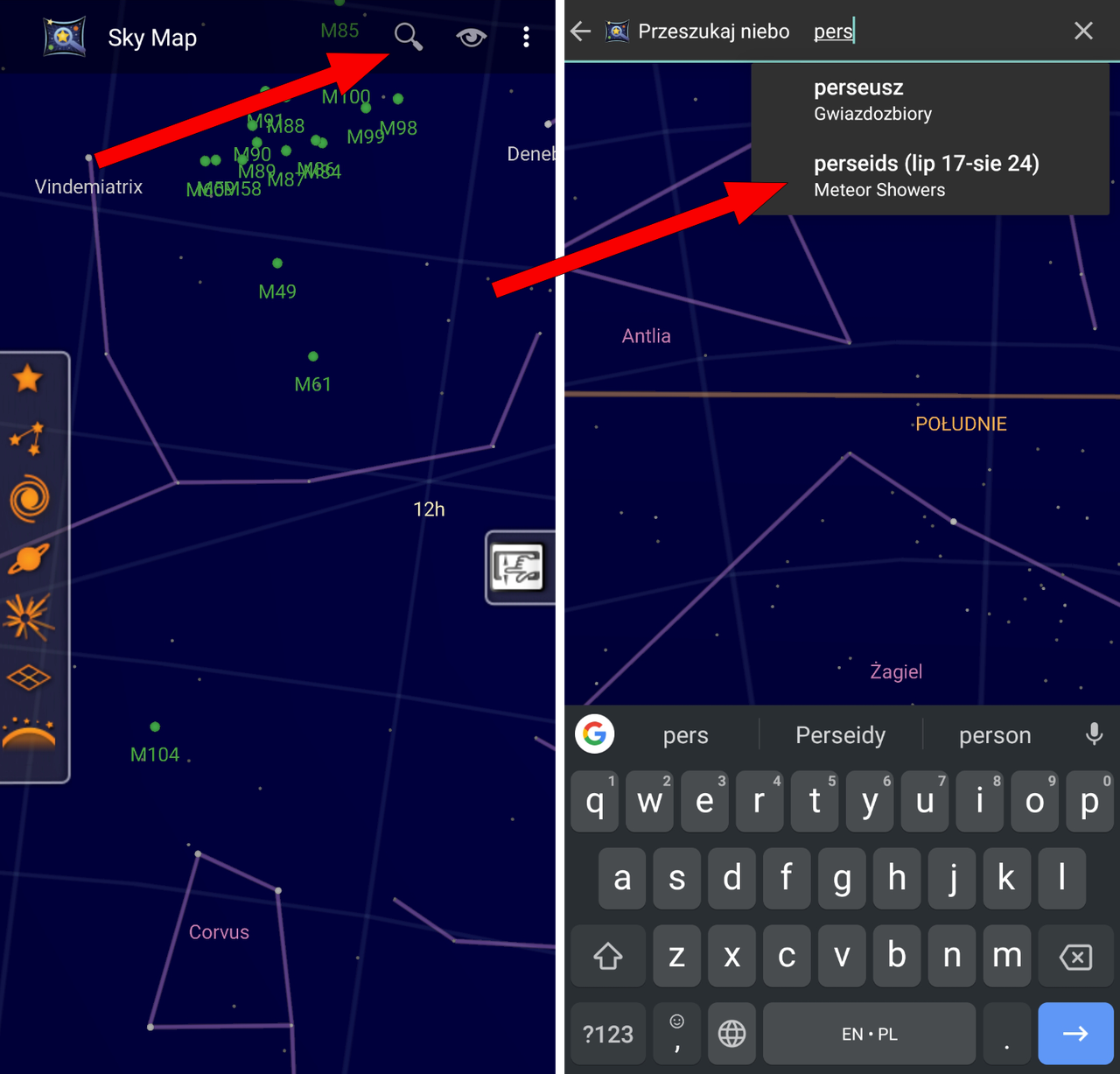Toggle the meteor showers layer
Screen dimensions: 1120x1074
pyautogui.click(x=29, y=617)
